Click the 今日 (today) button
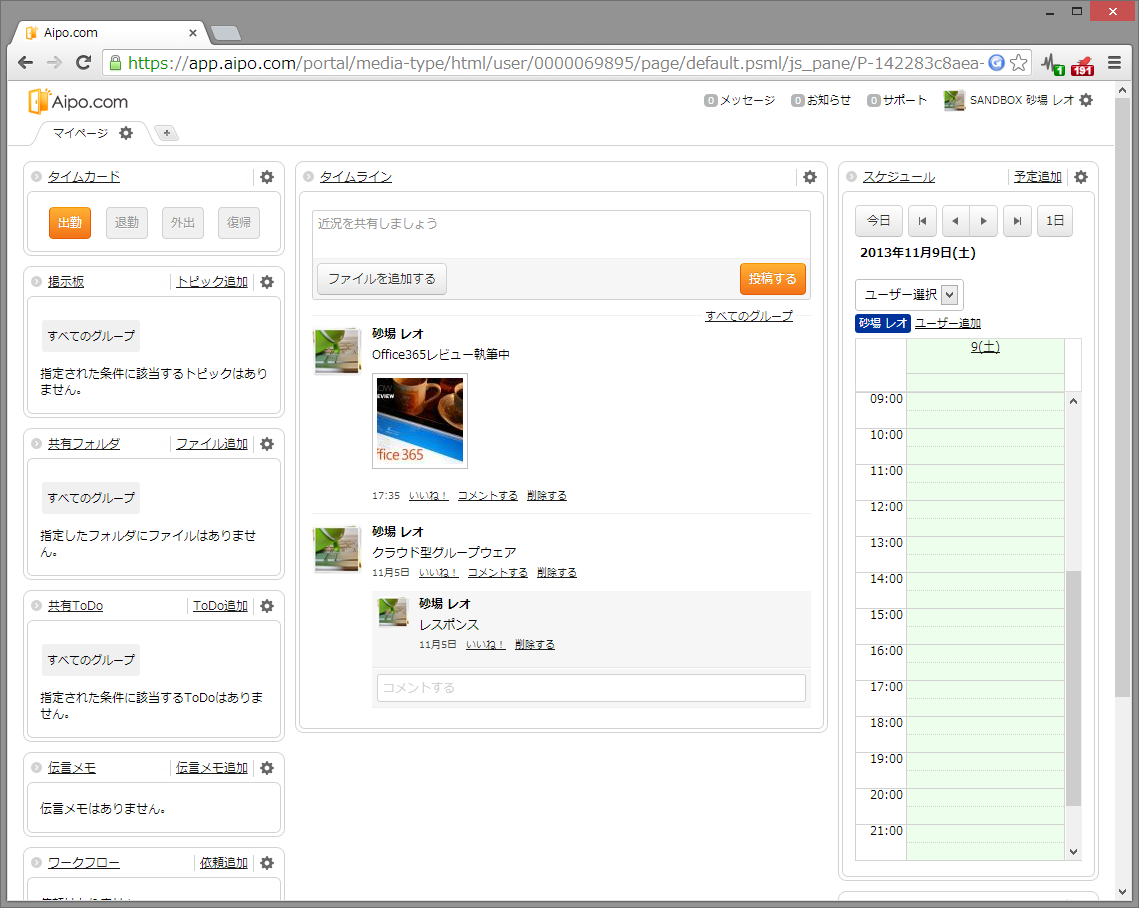 click(x=878, y=221)
